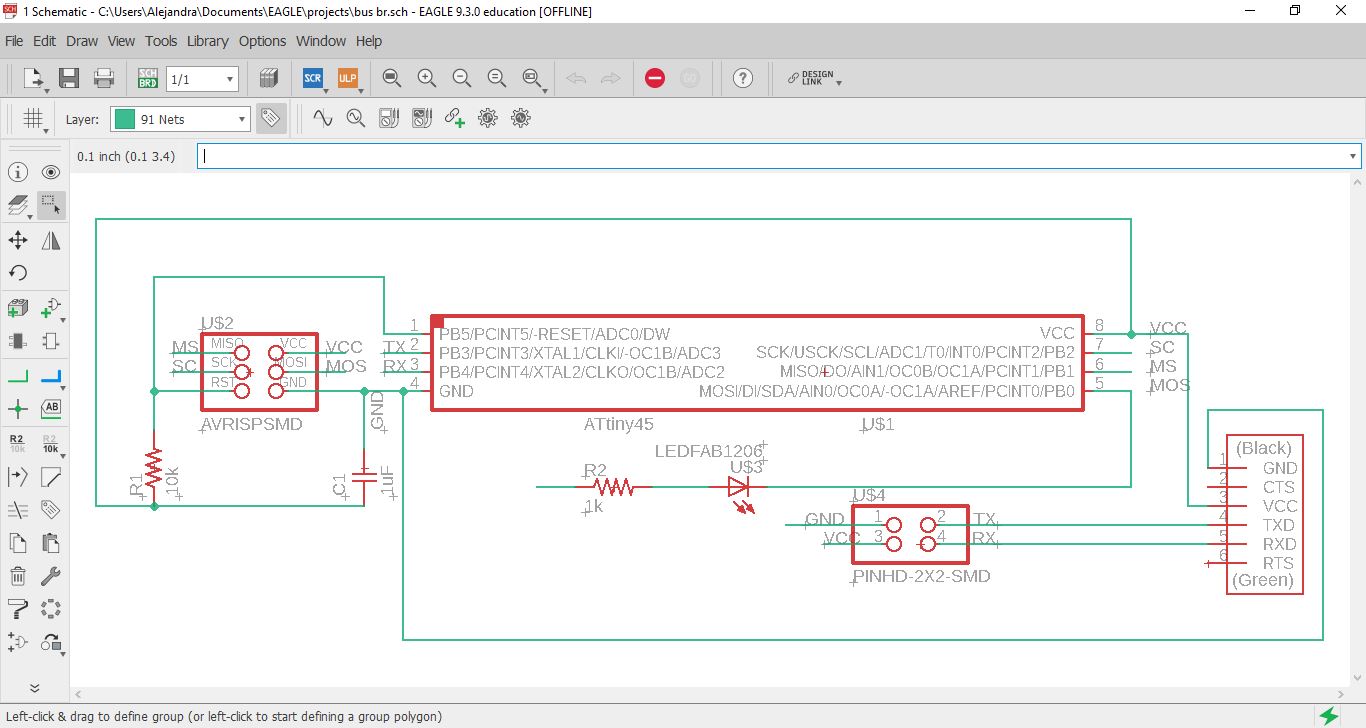Open the File menu

tap(14, 41)
